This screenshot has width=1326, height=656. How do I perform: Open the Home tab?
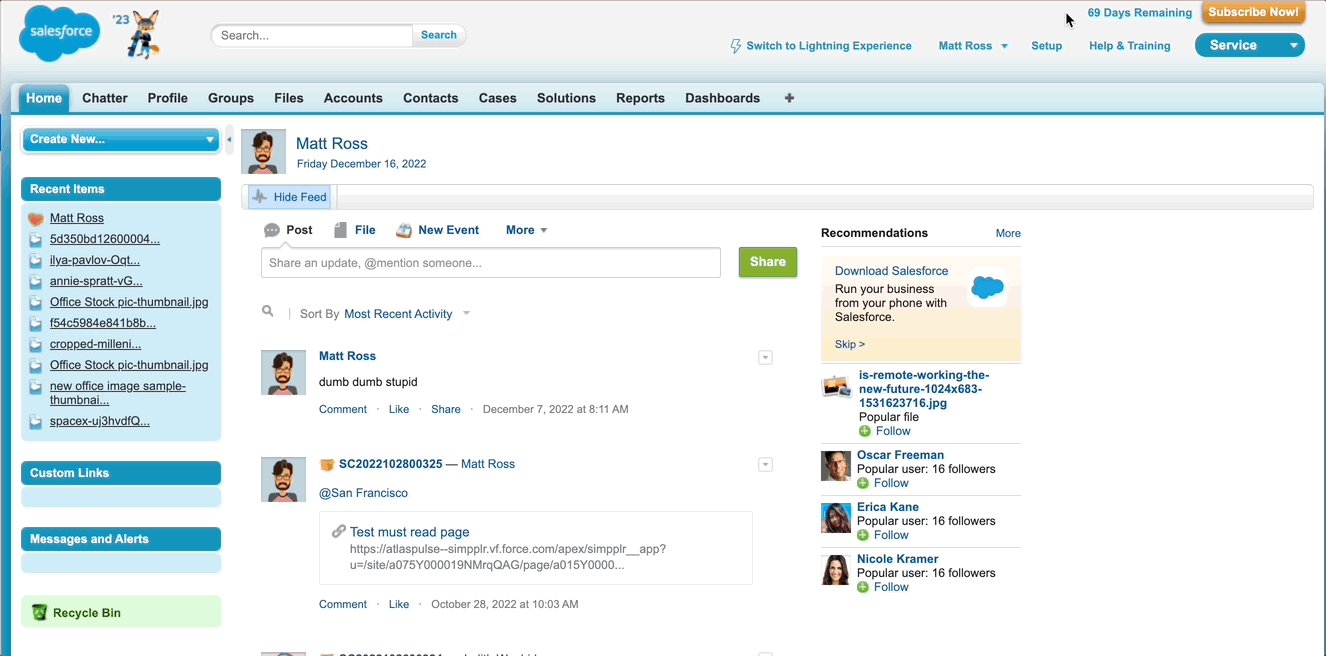(44, 98)
